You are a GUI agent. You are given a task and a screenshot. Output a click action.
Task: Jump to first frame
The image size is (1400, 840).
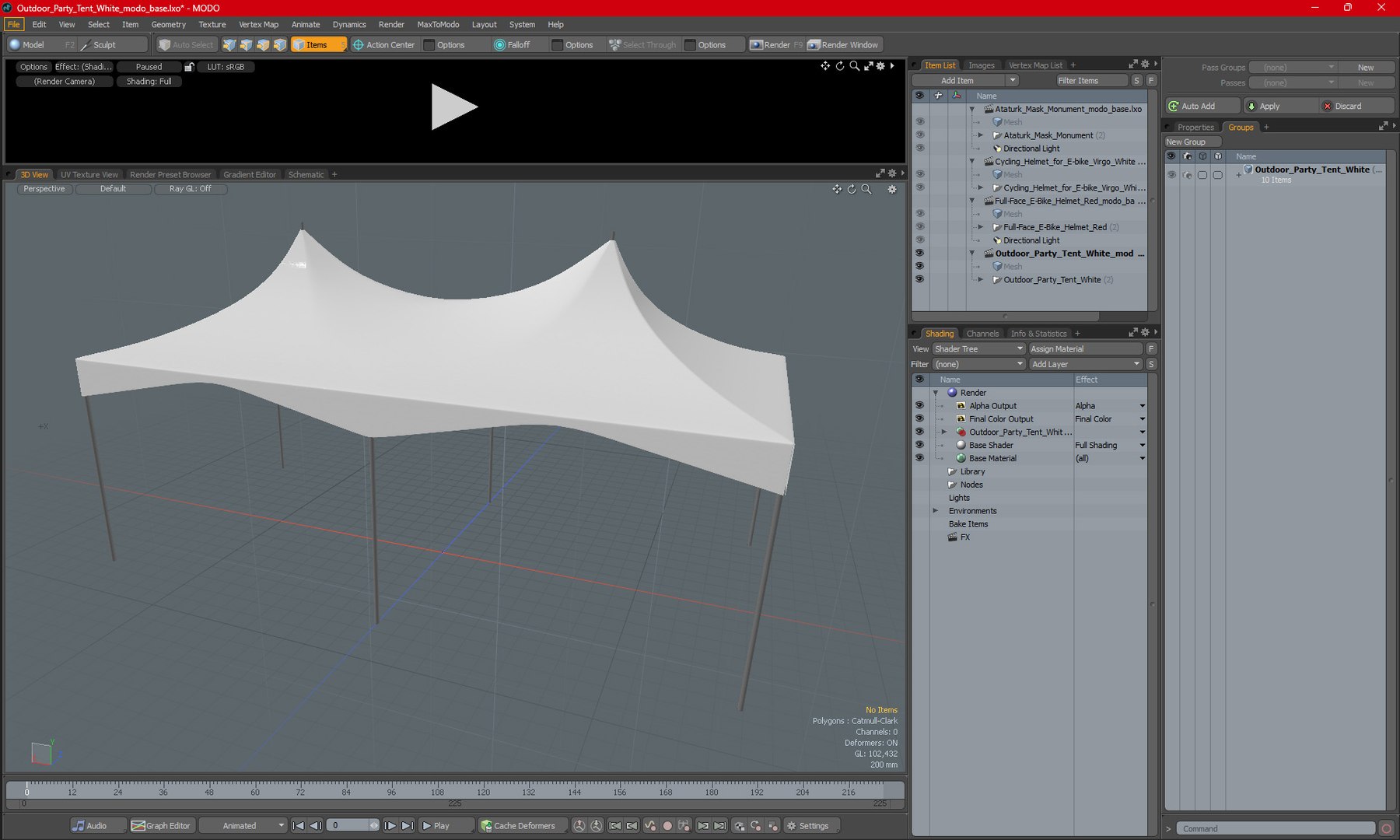pos(298,825)
